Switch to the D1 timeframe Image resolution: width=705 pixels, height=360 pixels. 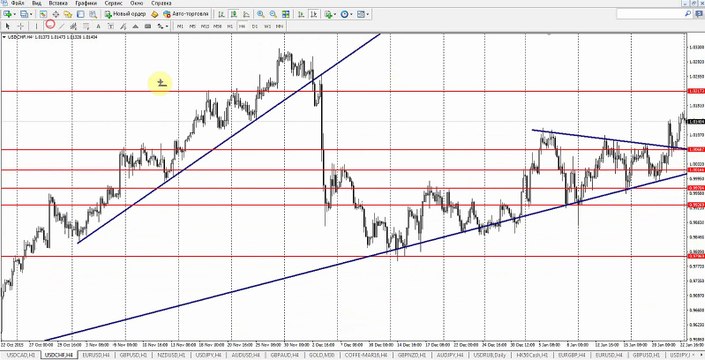point(254,26)
